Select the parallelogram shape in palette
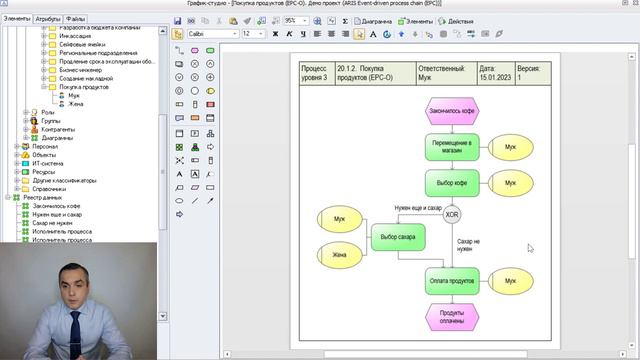The height and width of the screenshot is (360, 640). coord(195,188)
